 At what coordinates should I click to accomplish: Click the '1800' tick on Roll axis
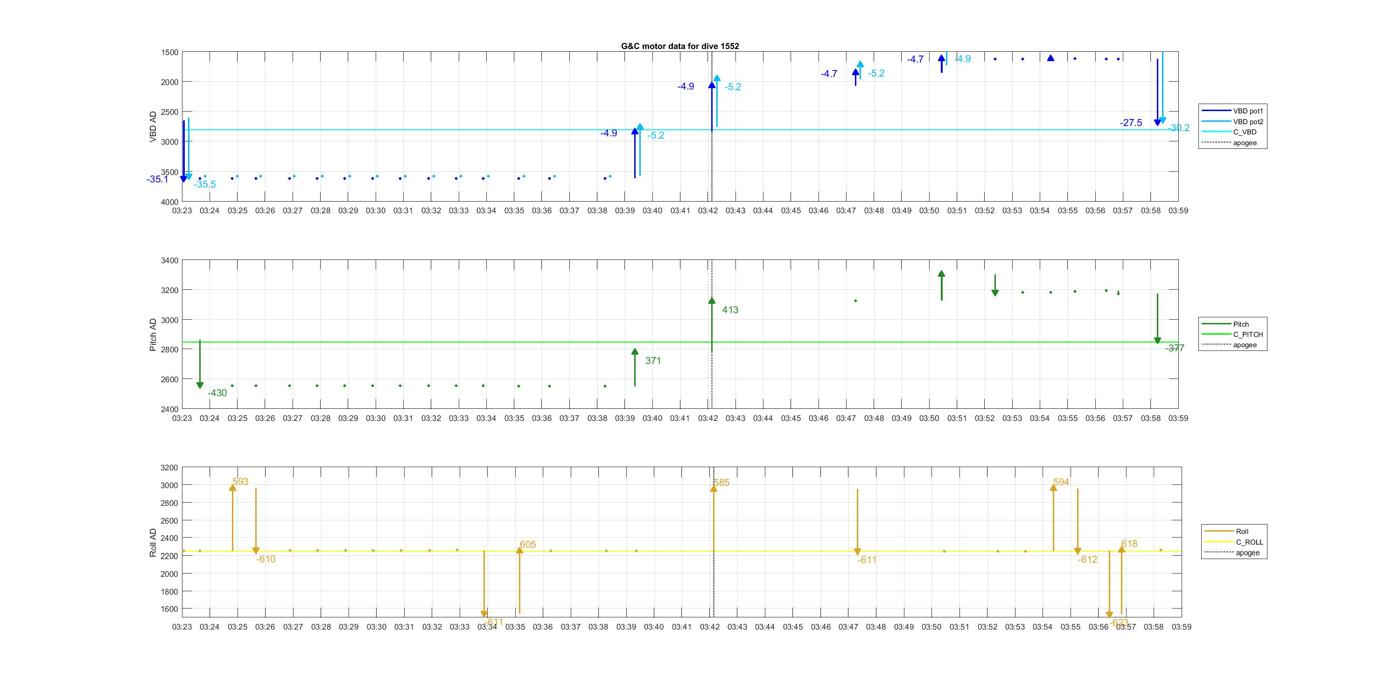click(171, 591)
